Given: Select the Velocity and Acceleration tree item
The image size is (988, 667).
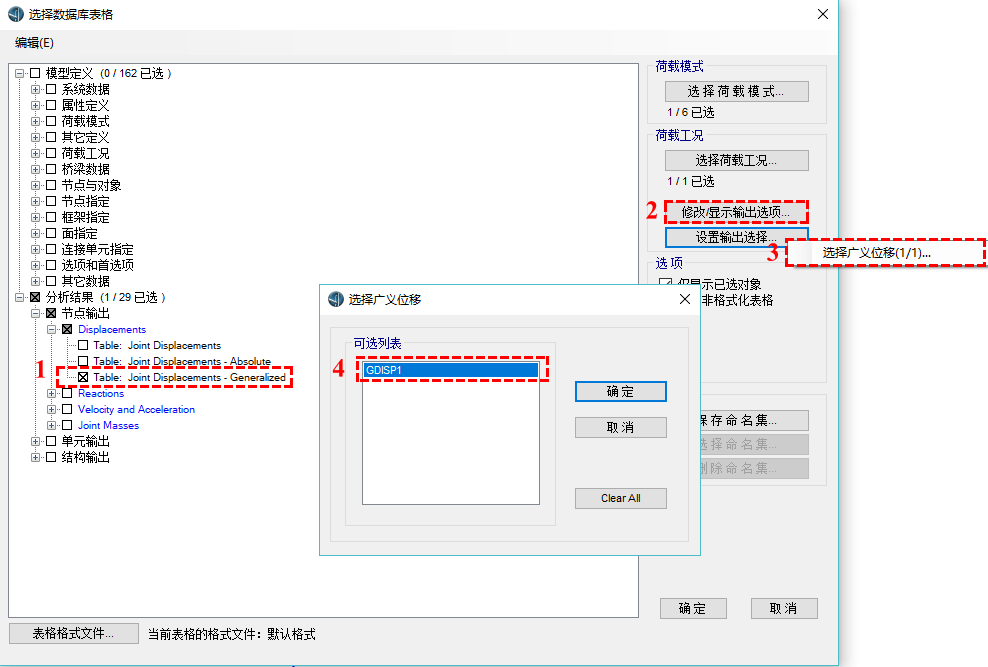Looking at the screenshot, I should click(x=136, y=409).
